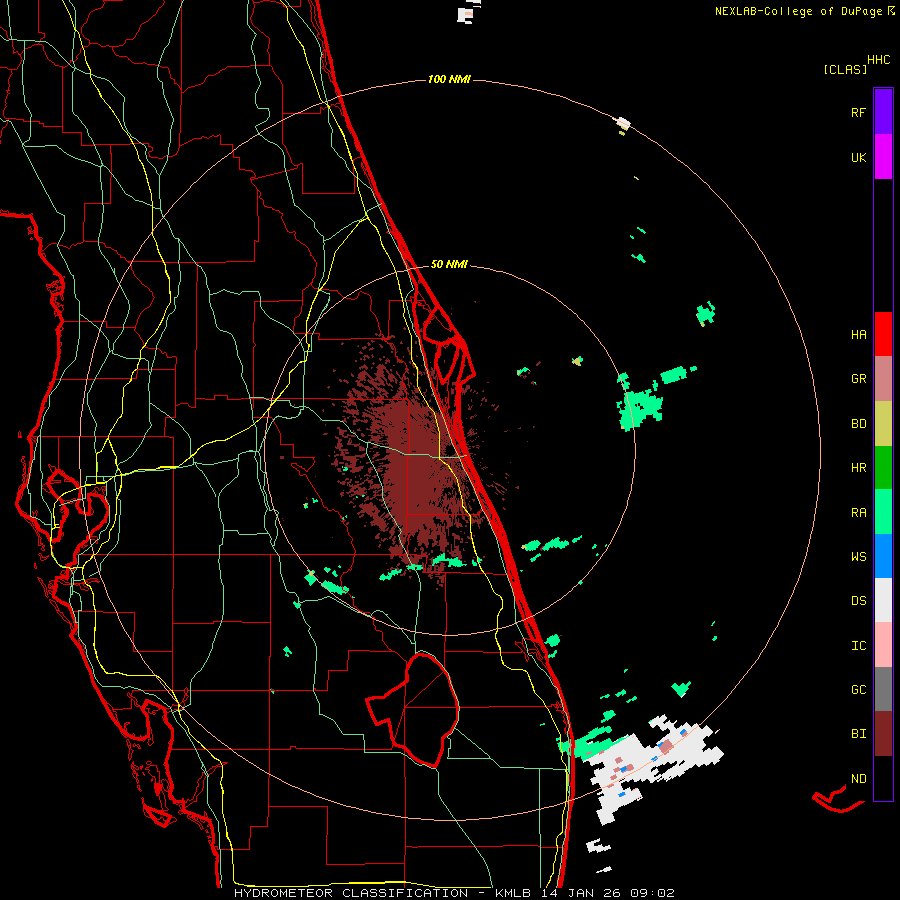Screen dimensions: 900x900
Task: Click the GR legend label
Action: 858,379
